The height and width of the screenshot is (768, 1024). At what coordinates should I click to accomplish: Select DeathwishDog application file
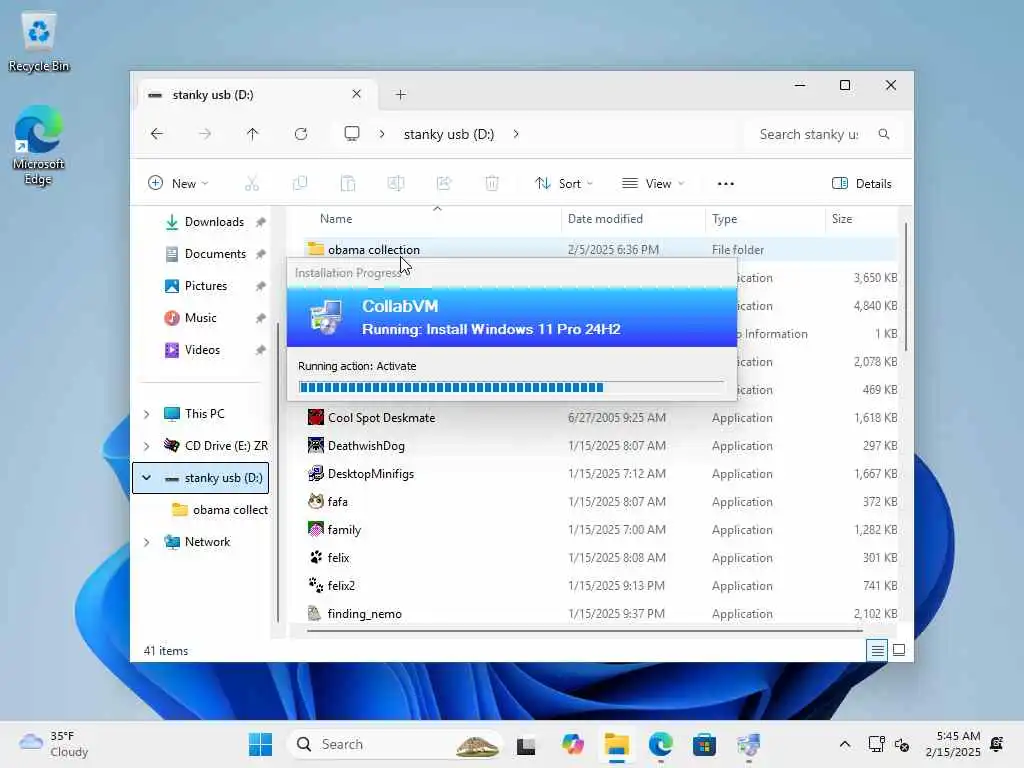[x=600, y=446]
